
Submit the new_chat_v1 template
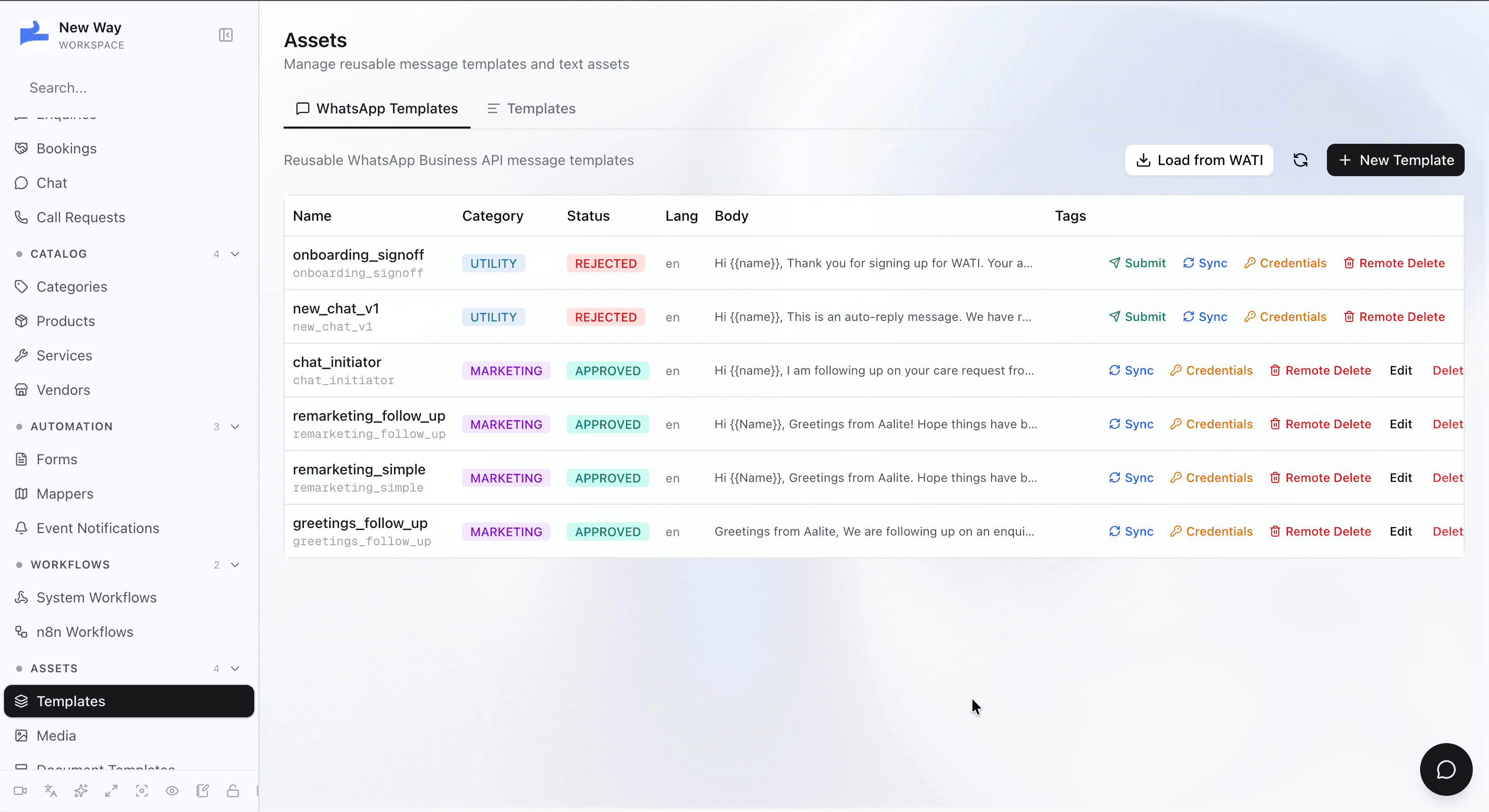coord(1137,317)
